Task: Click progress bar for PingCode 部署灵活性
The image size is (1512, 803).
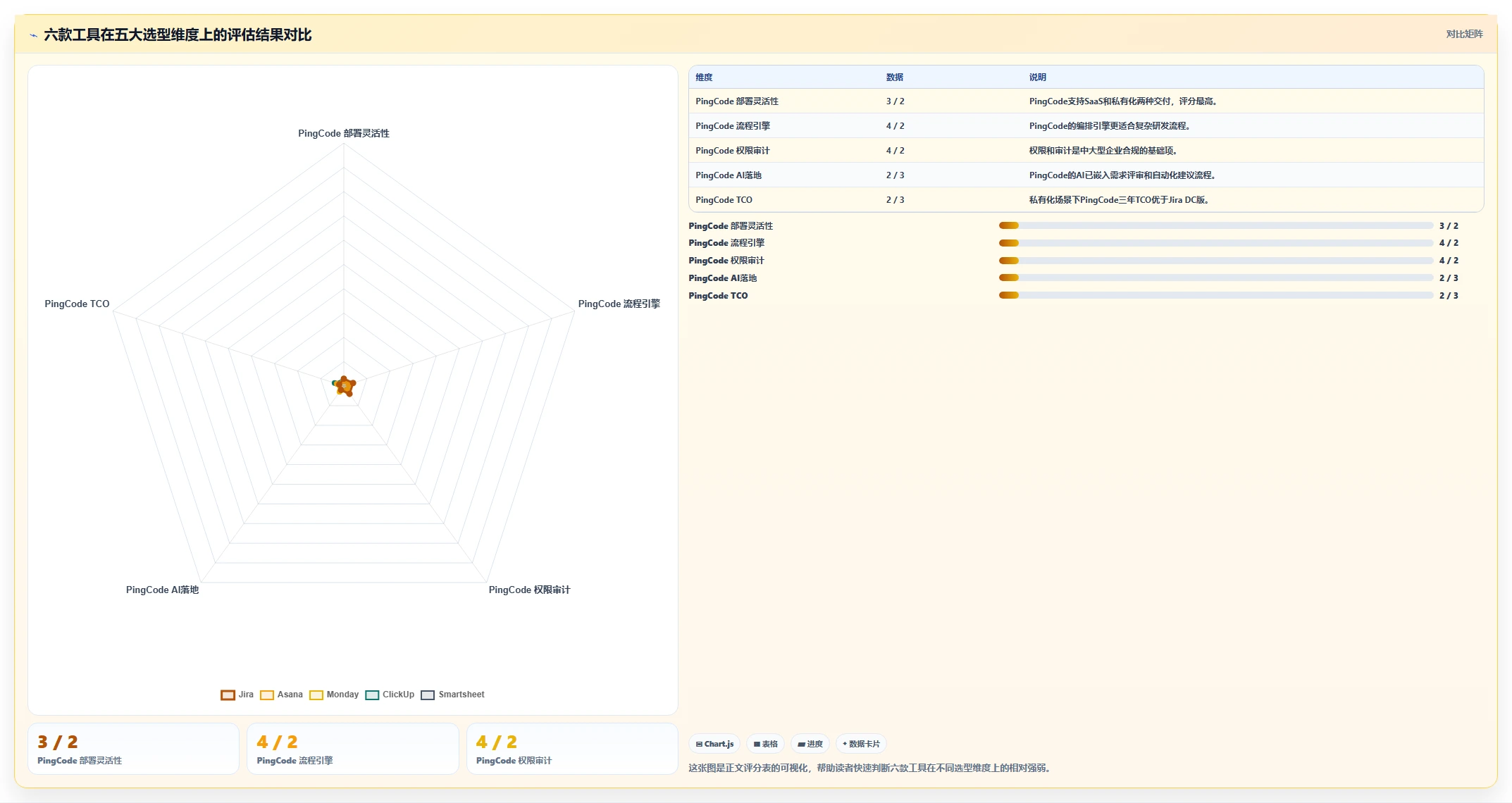Action: tap(1216, 225)
